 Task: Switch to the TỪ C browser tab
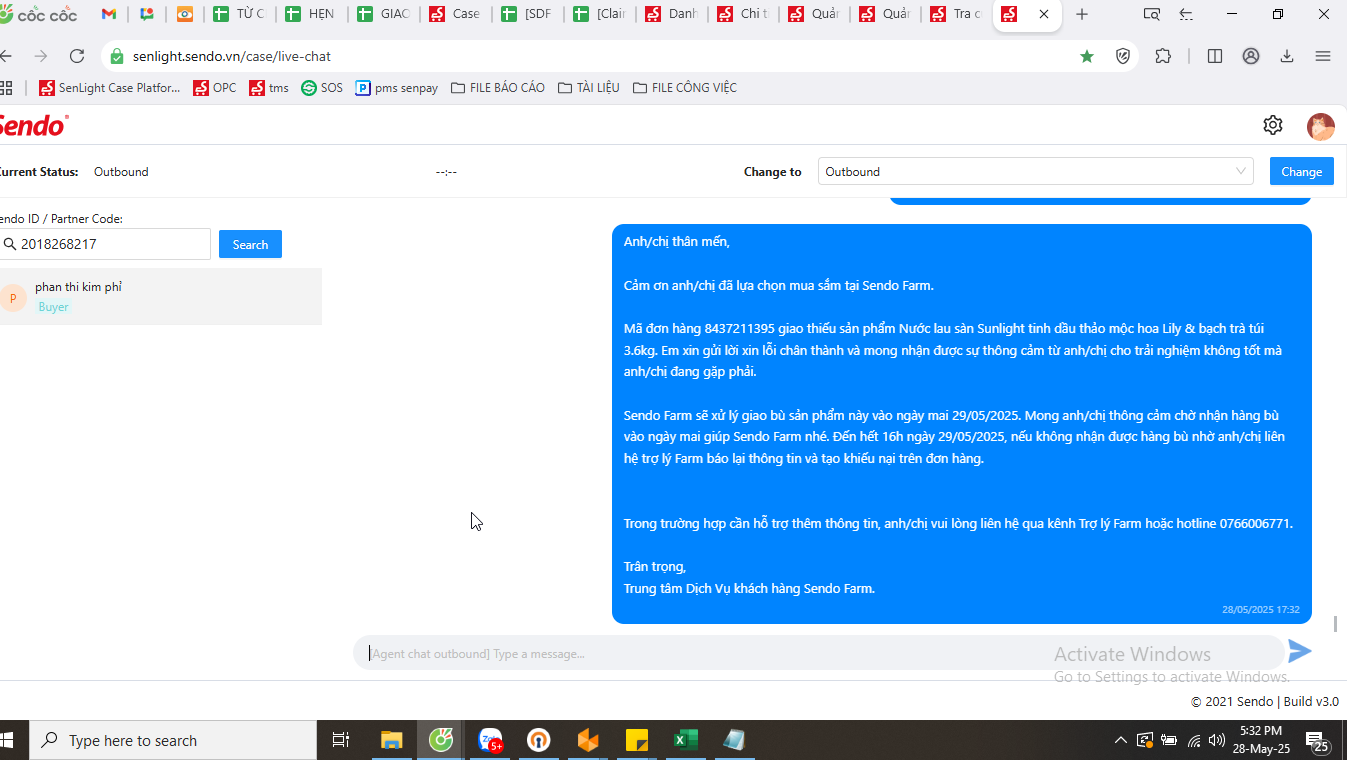239,14
